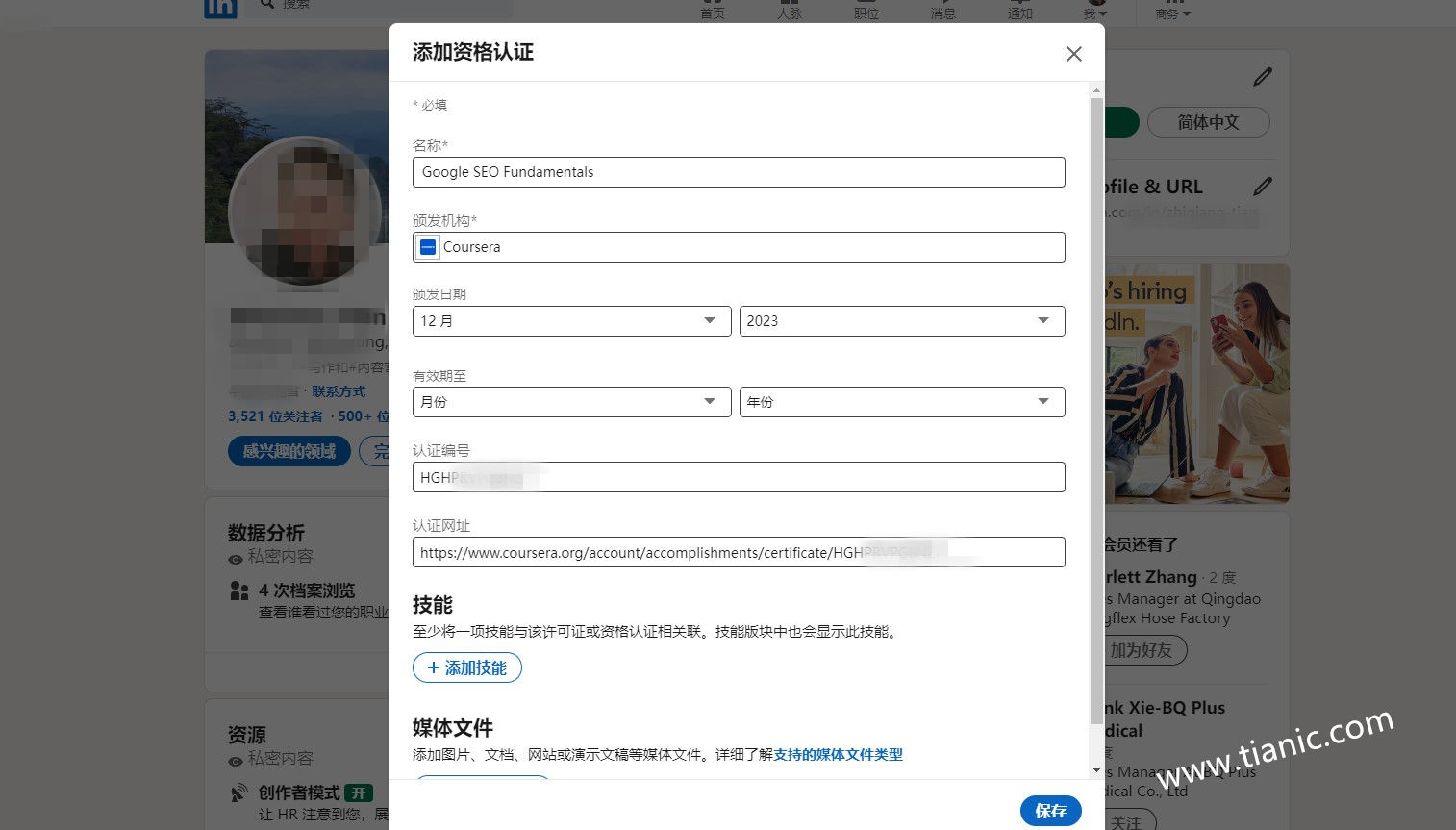This screenshot has width=1456, height=830.
Task: Open the 颁发日期 month dropdown showing 12 月
Action: click(x=572, y=321)
